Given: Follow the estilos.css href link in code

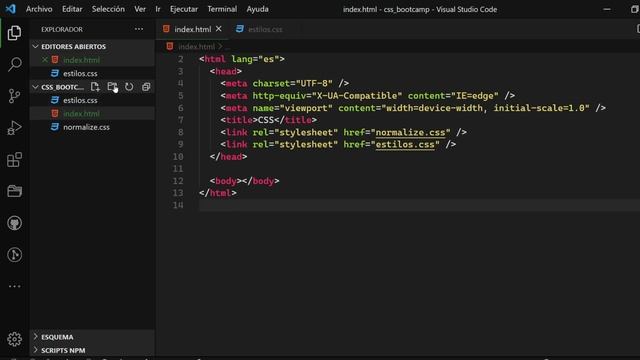Looking at the screenshot, I should pyautogui.click(x=405, y=144).
